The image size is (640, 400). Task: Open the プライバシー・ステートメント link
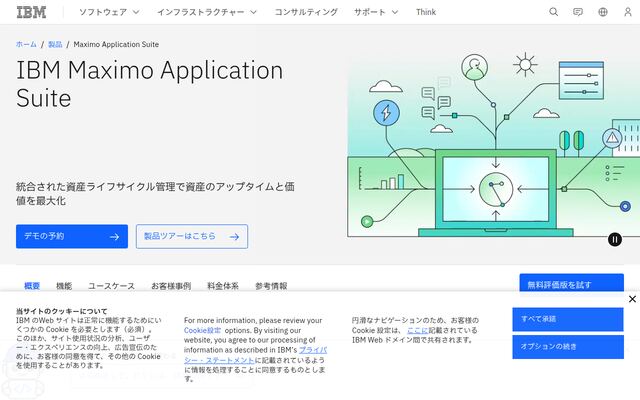point(255,355)
